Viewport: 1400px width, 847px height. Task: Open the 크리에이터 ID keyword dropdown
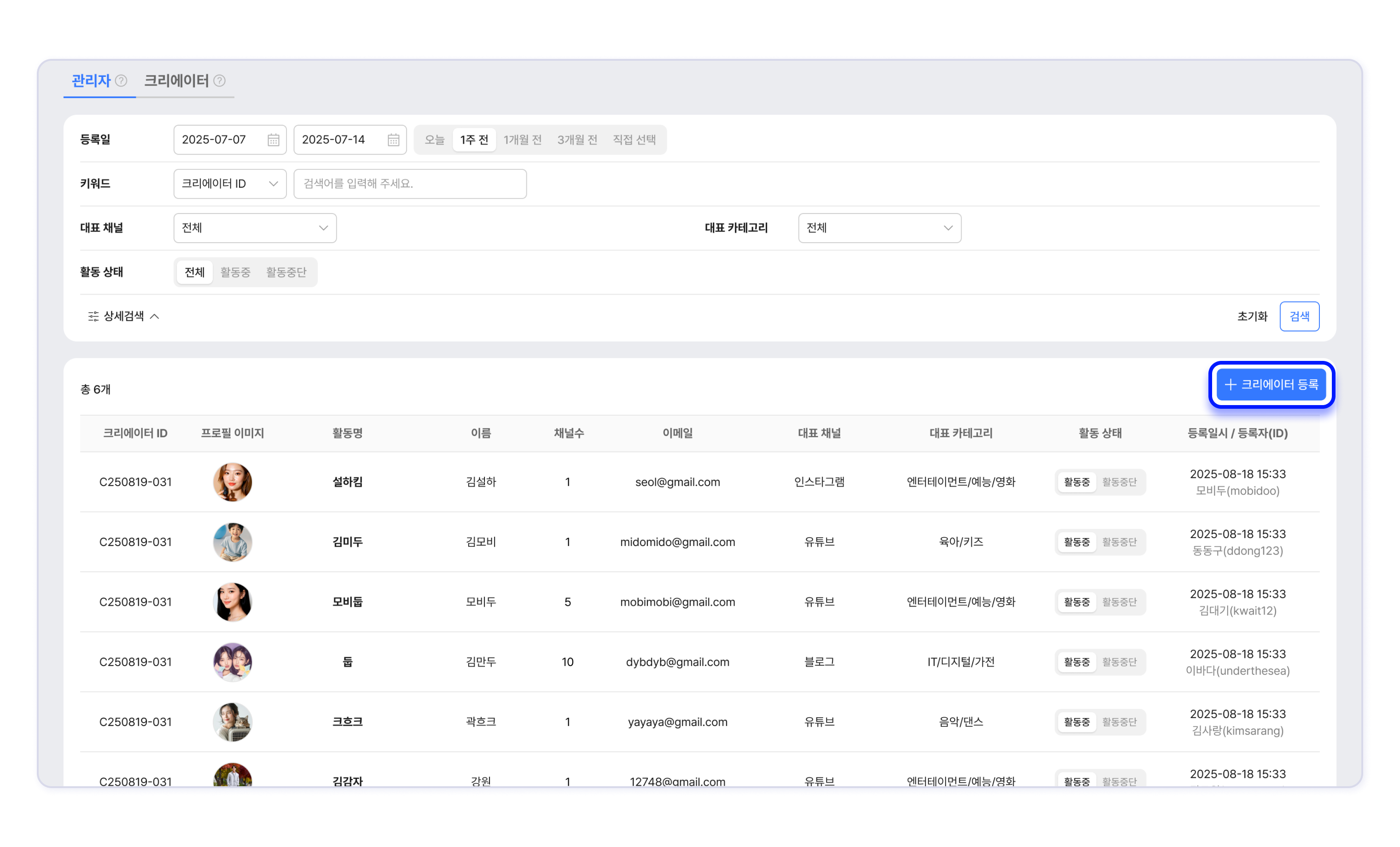point(229,184)
